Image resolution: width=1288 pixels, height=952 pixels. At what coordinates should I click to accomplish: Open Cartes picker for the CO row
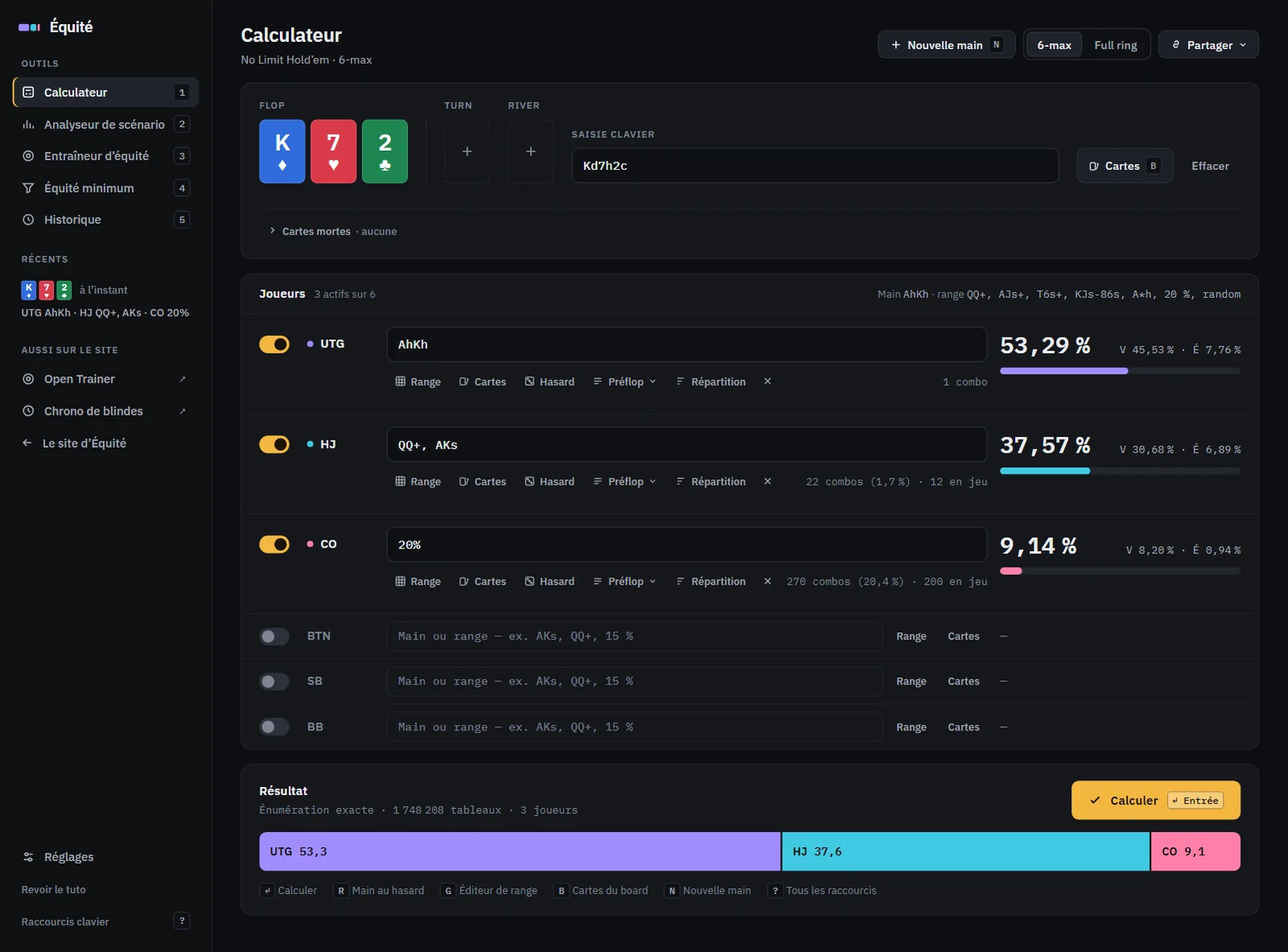[x=482, y=582]
